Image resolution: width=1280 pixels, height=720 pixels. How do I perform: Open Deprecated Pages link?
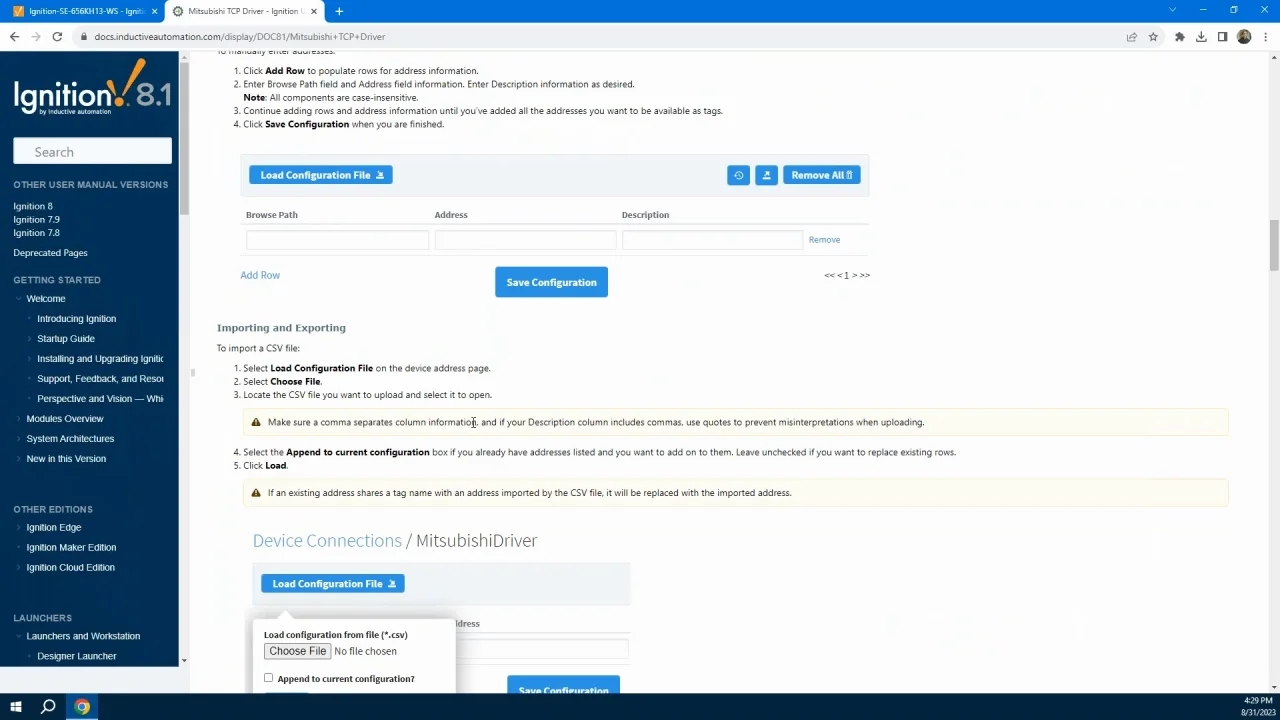tap(50, 253)
